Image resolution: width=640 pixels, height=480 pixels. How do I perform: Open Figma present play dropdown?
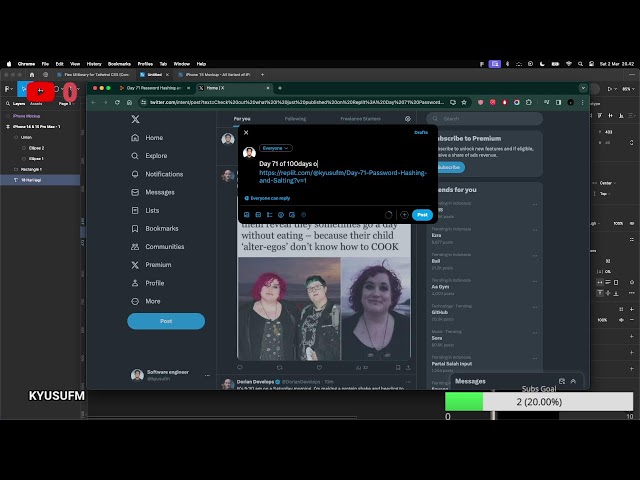pos(611,89)
